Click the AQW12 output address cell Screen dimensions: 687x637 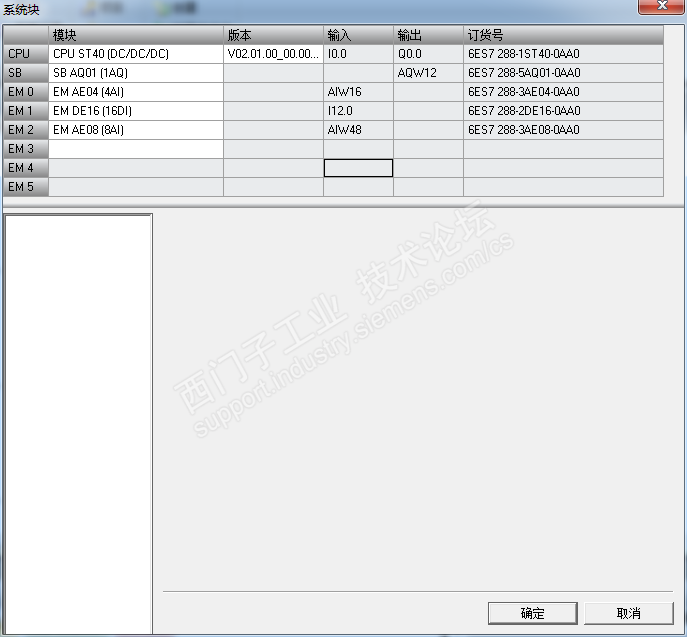coord(428,73)
